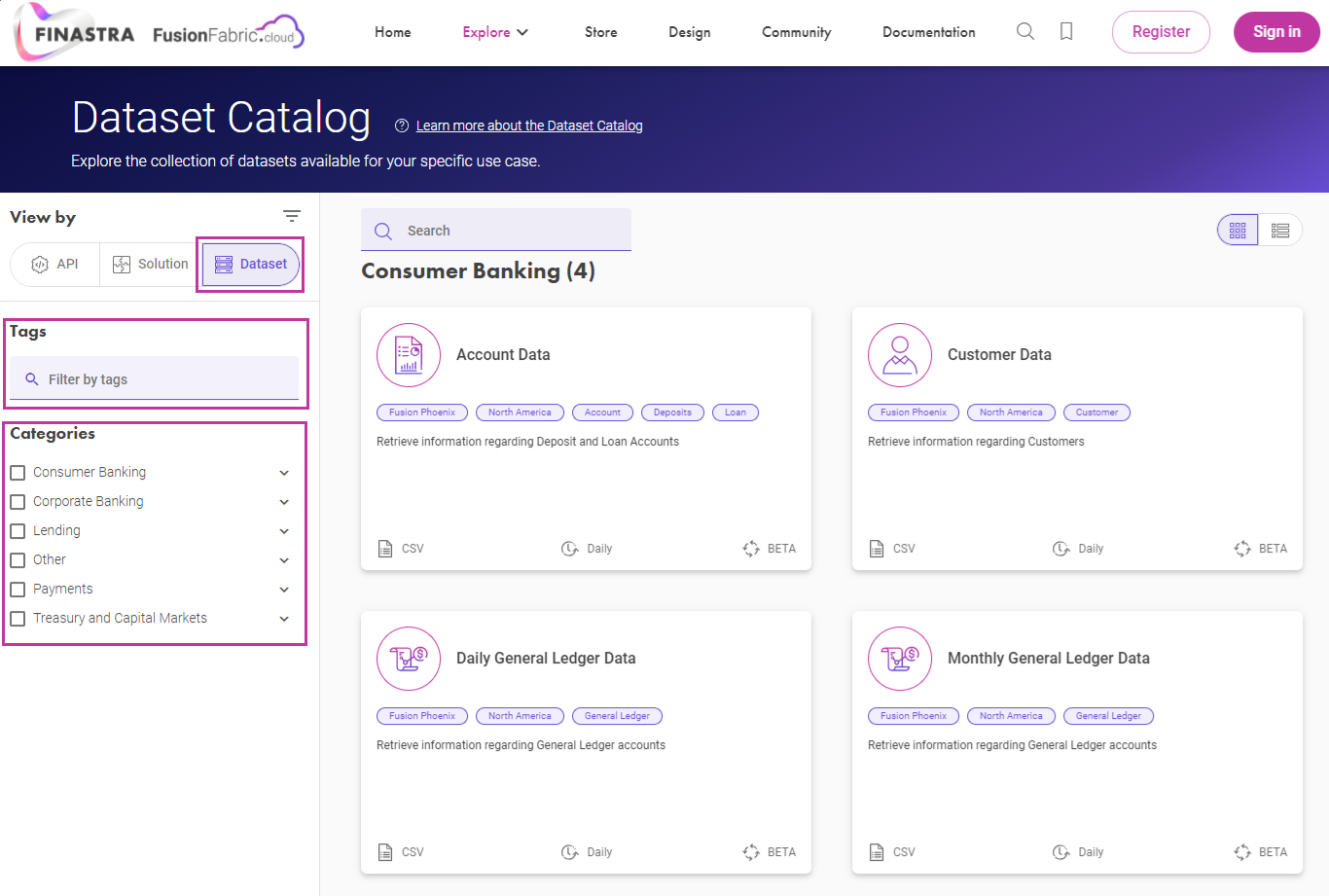
Task: Check the Treasury and Capital Markets checkbox
Action: tap(18, 619)
